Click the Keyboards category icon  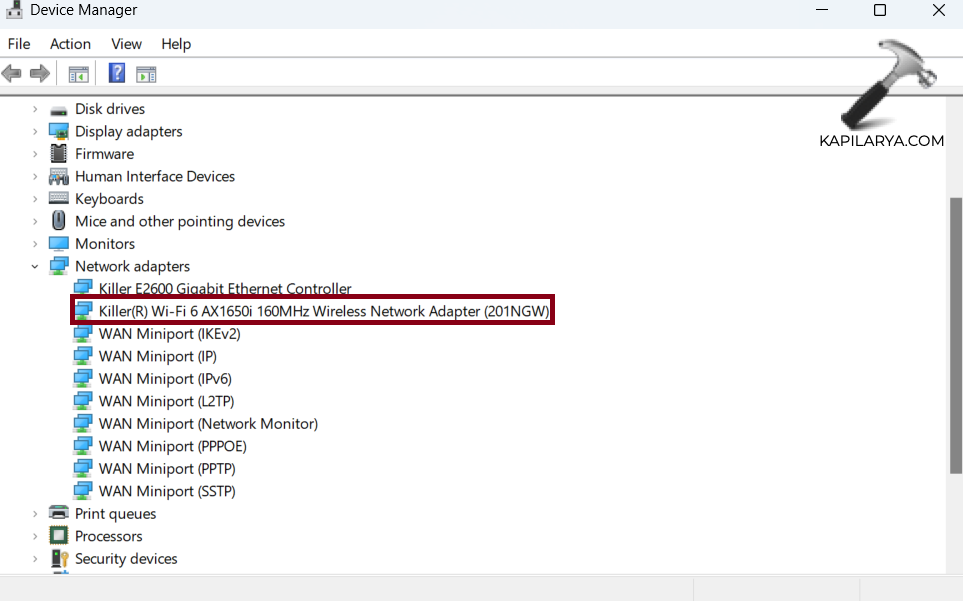tap(59, 199)
